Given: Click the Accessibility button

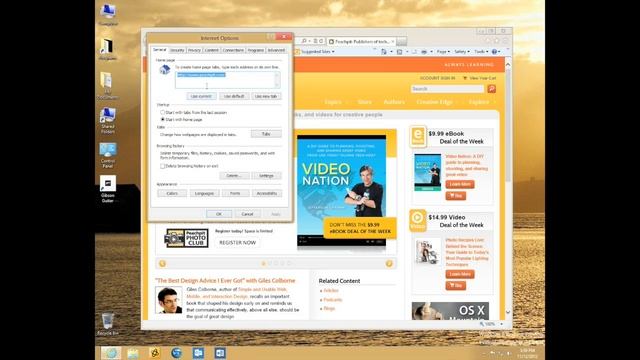Looking at the screenshot, I should tap(267, 193).
